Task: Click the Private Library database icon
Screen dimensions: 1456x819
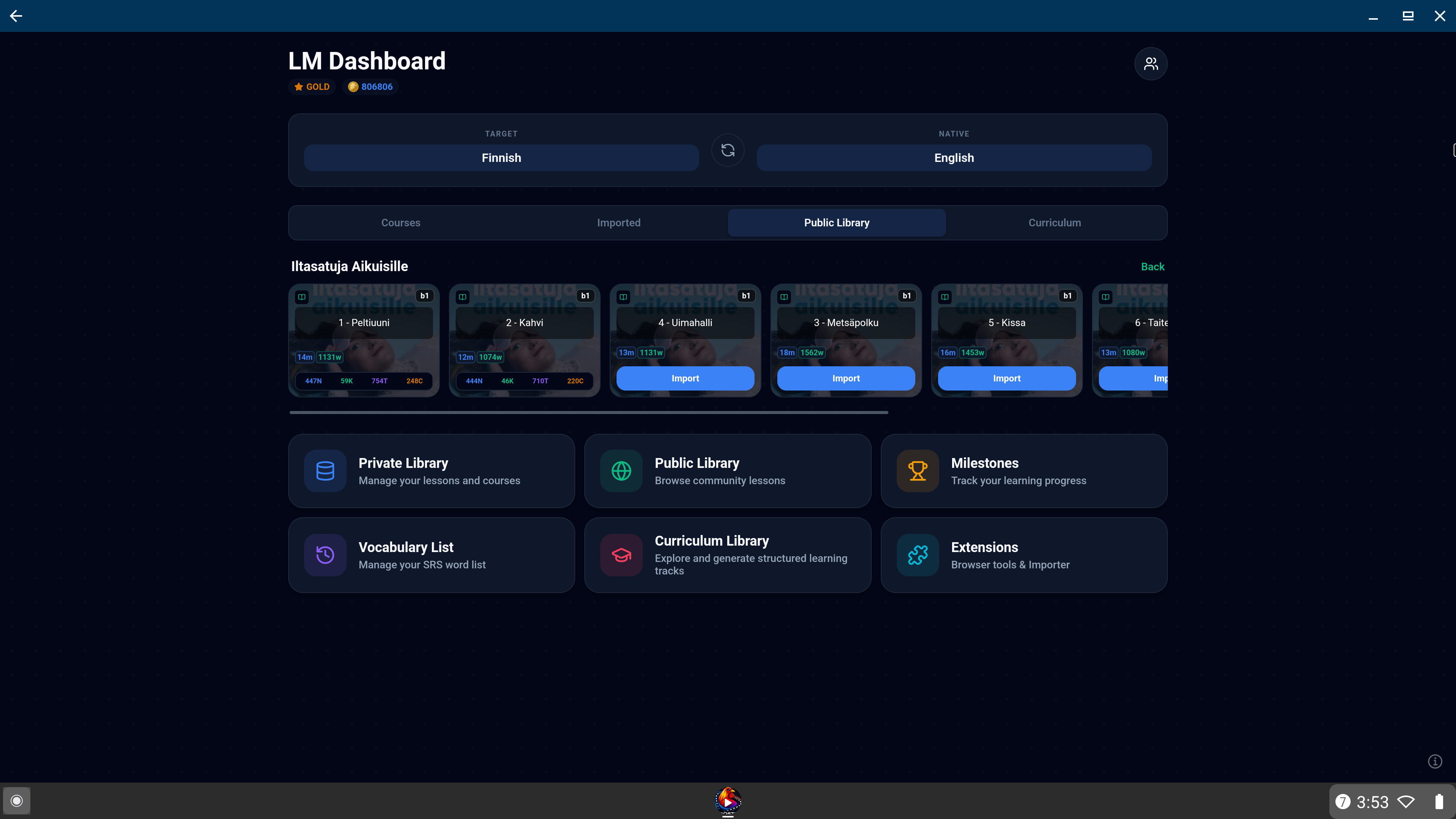Action: pyautogui.click(x=325, y=471)
